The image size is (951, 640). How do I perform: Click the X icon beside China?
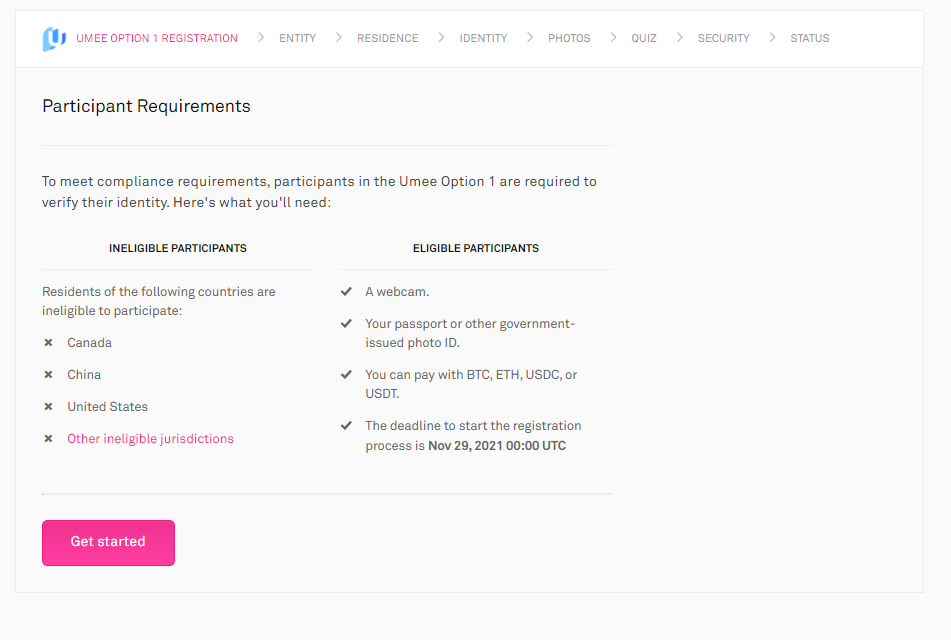coord(49,375)
